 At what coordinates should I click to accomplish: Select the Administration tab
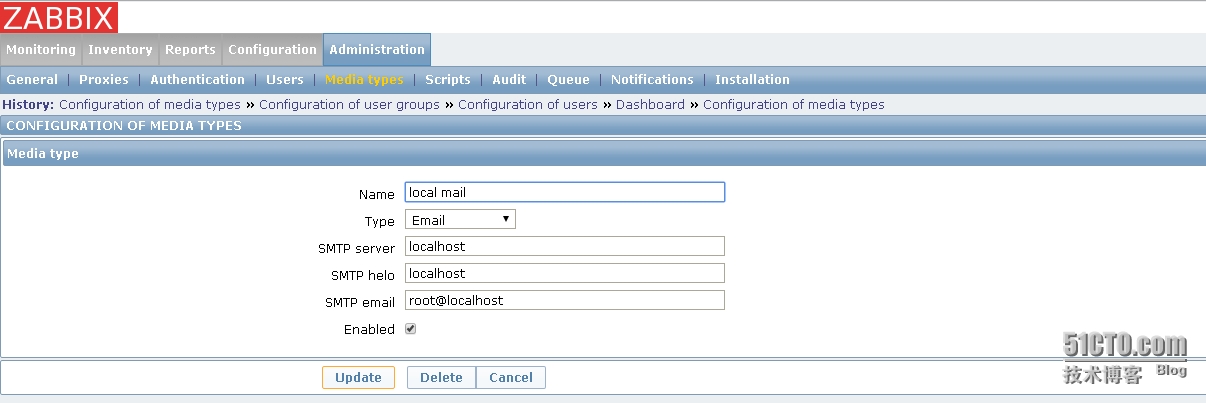[x=377, y=49]
